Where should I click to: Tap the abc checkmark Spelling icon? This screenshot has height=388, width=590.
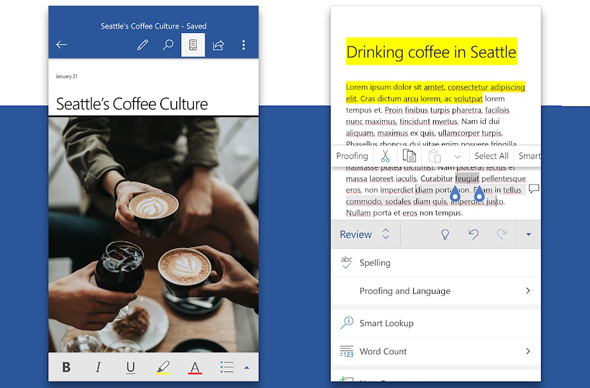pyautogui.click(x=347, y=262)
